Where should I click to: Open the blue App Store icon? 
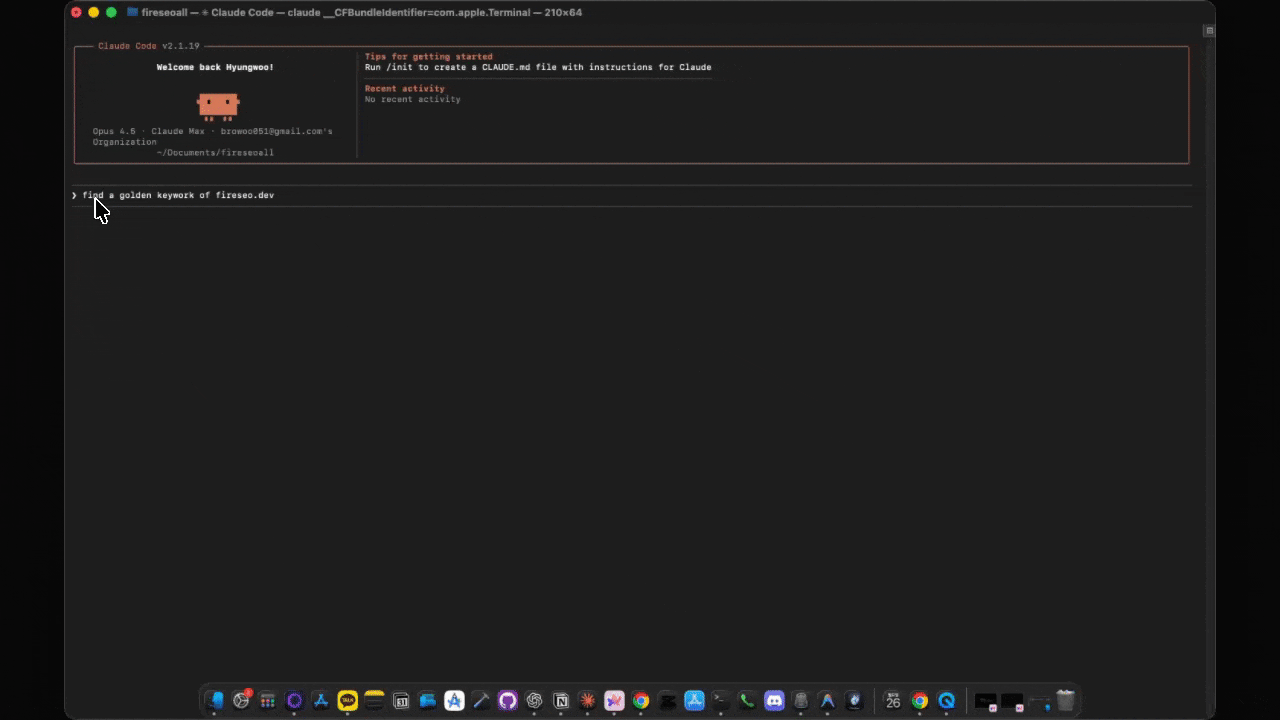(x=694, y=700)
